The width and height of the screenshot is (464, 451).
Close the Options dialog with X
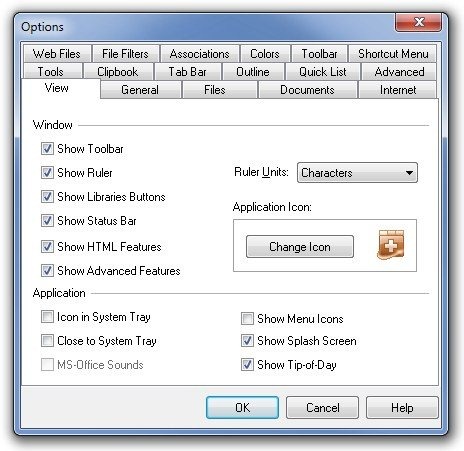(x=418, y=22)
